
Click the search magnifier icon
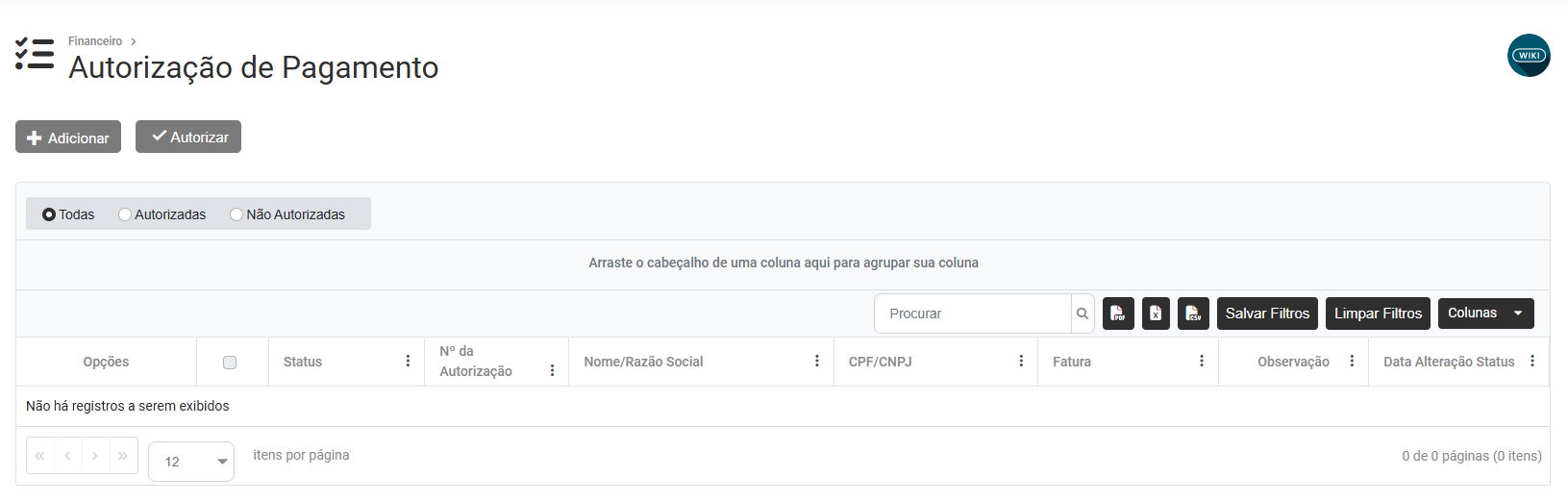[x=1083, y=314]
